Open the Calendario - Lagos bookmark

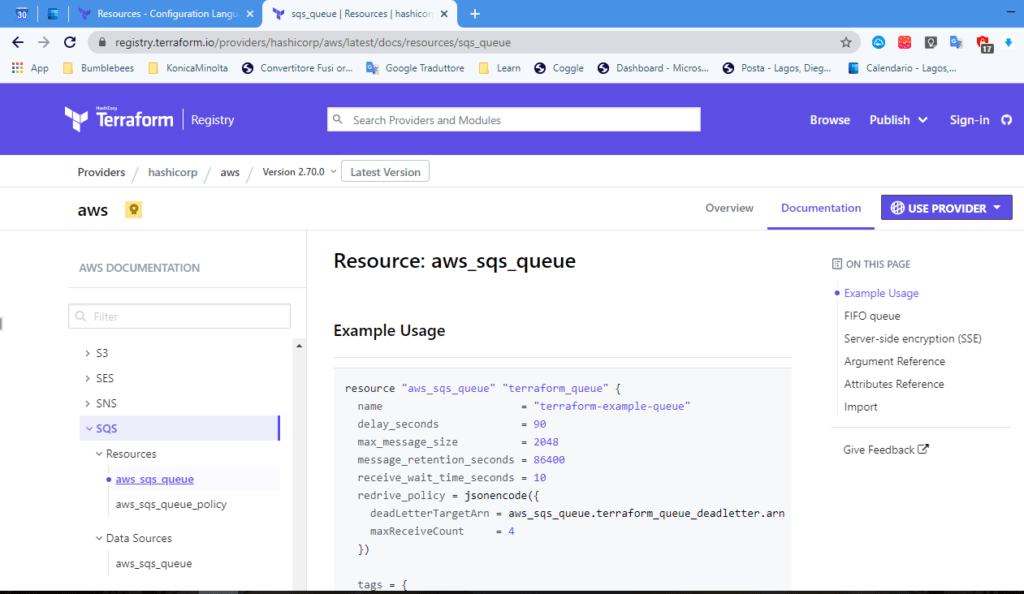[902, 68]
